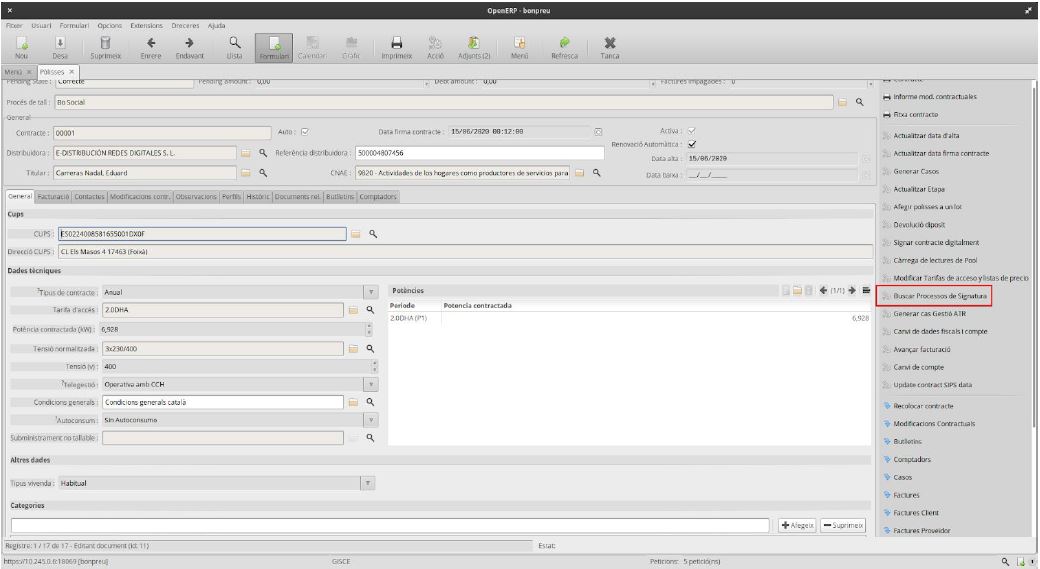Open the Tipus vivenda dropdown
This screenshot has width=1040, height=569.
[368, 482]
